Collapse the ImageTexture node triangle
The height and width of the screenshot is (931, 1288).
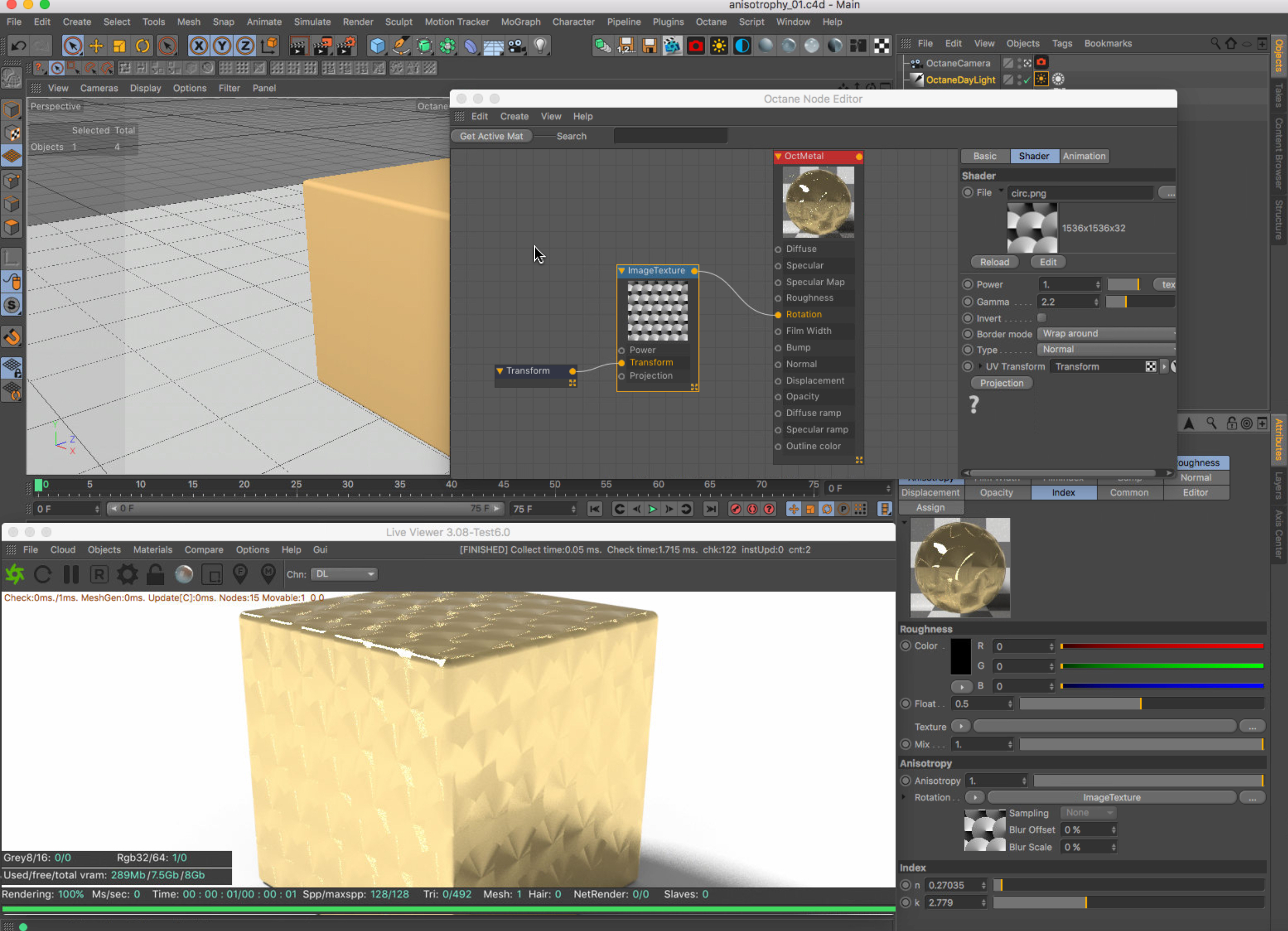(622, 270)
